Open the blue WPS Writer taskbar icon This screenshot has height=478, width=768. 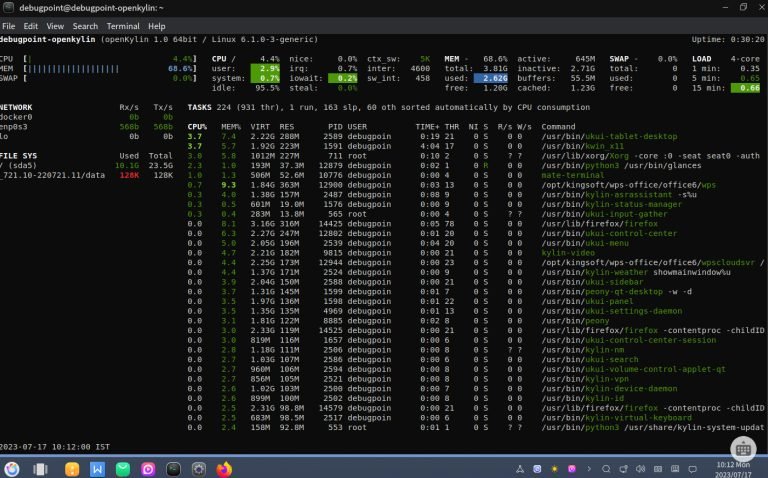97,468
